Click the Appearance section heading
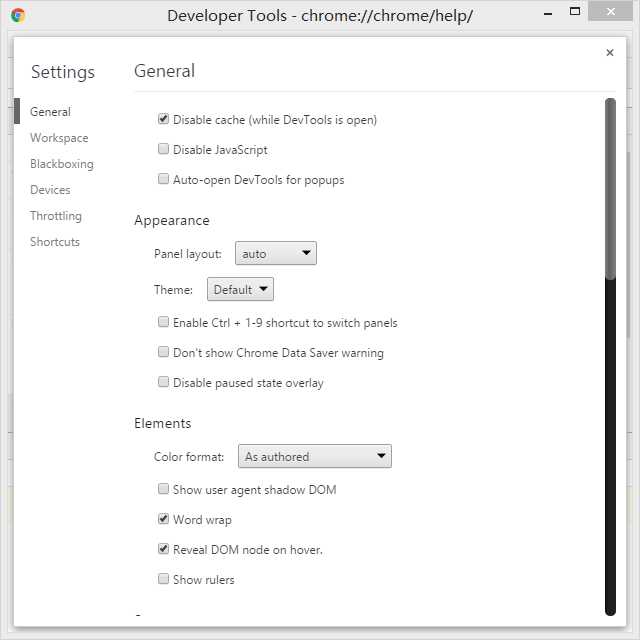 (172, 221)
